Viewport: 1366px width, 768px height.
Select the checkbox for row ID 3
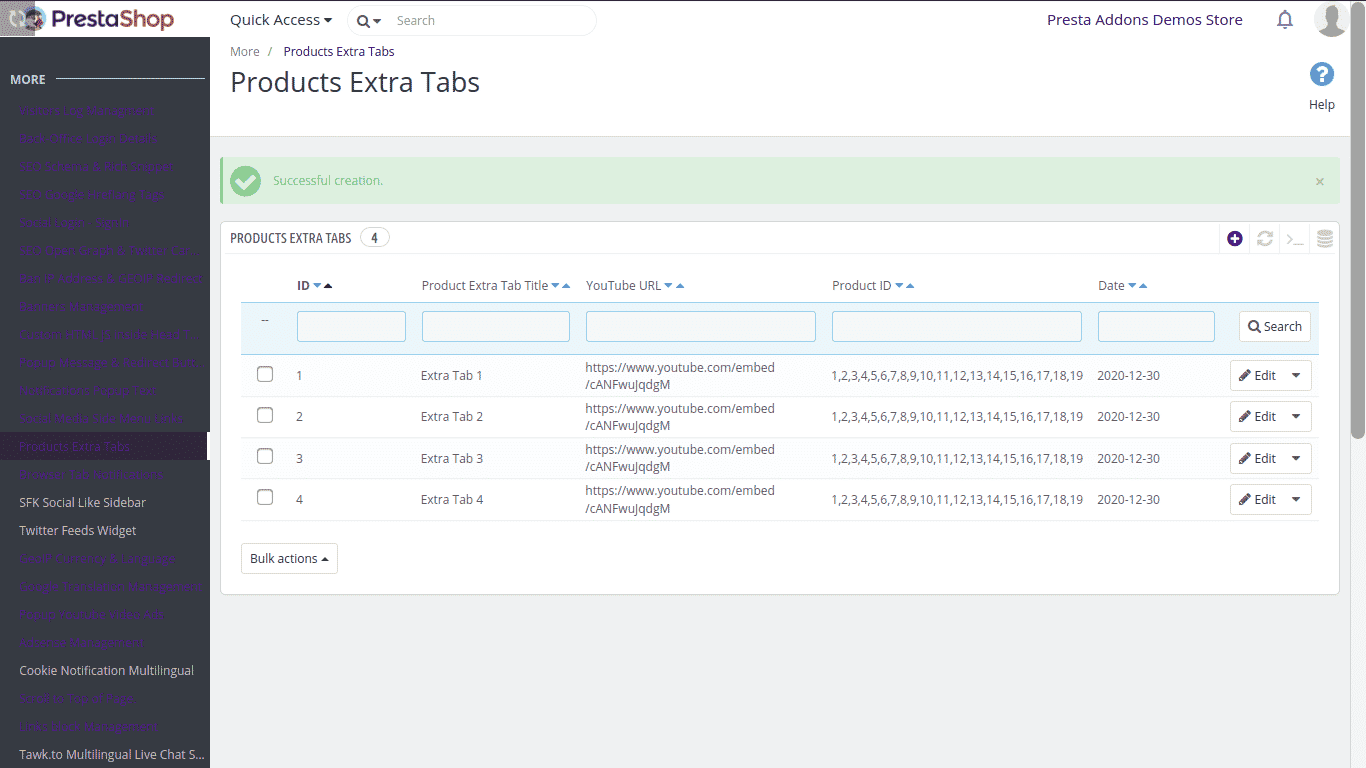pos(265,457)
